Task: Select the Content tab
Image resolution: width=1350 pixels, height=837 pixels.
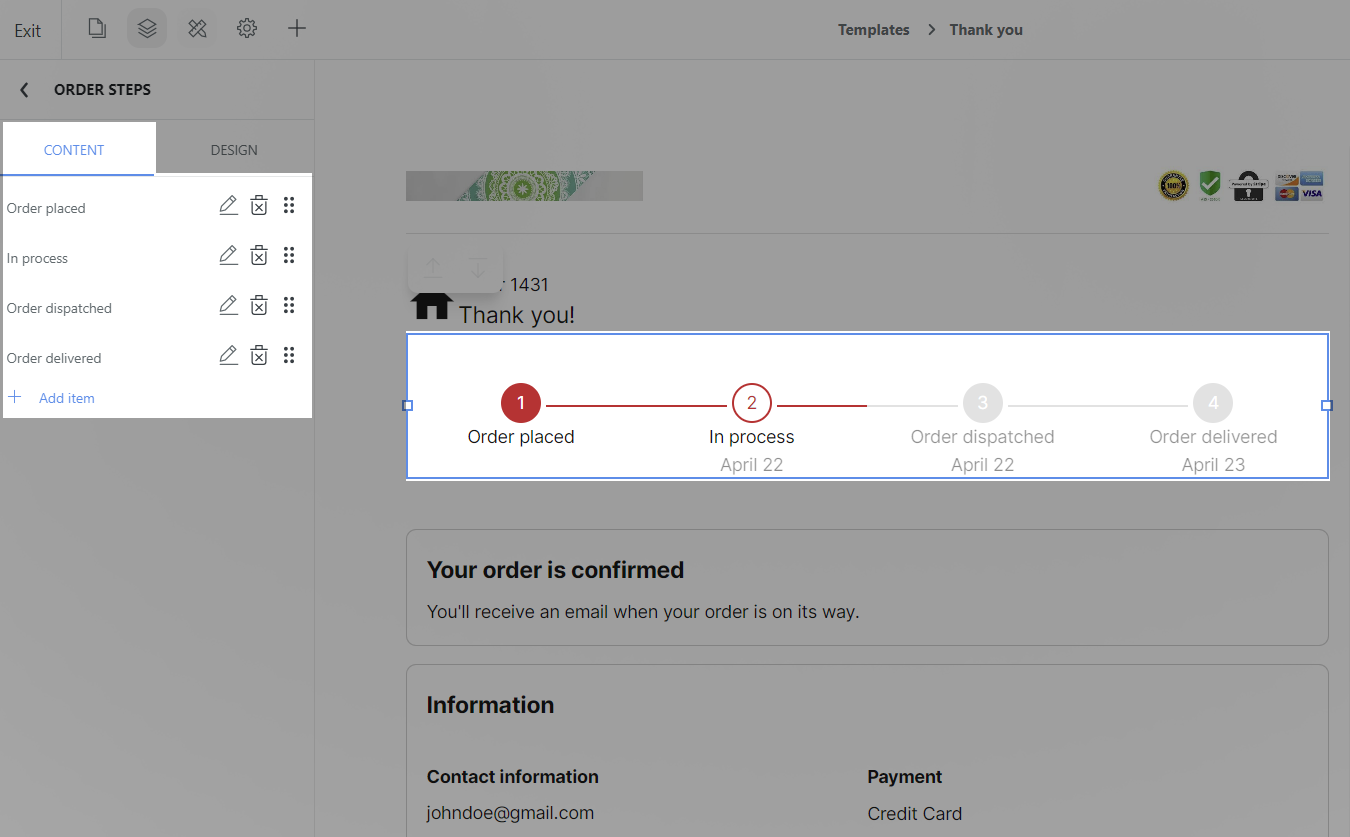Action: pyautogui.click(x=74, y=150)
